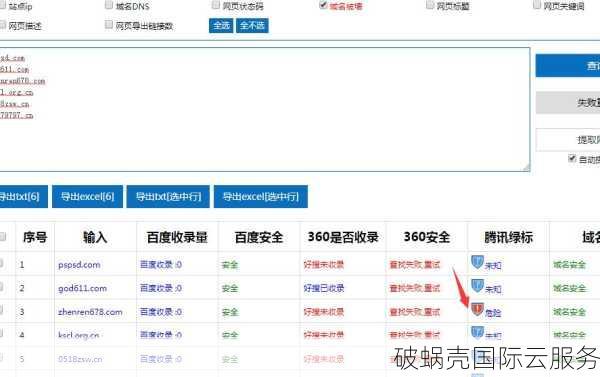Click the 百度收录量 column header
Image resolution: width=600 pixels, height=377 pixels.
click(177, 237)
